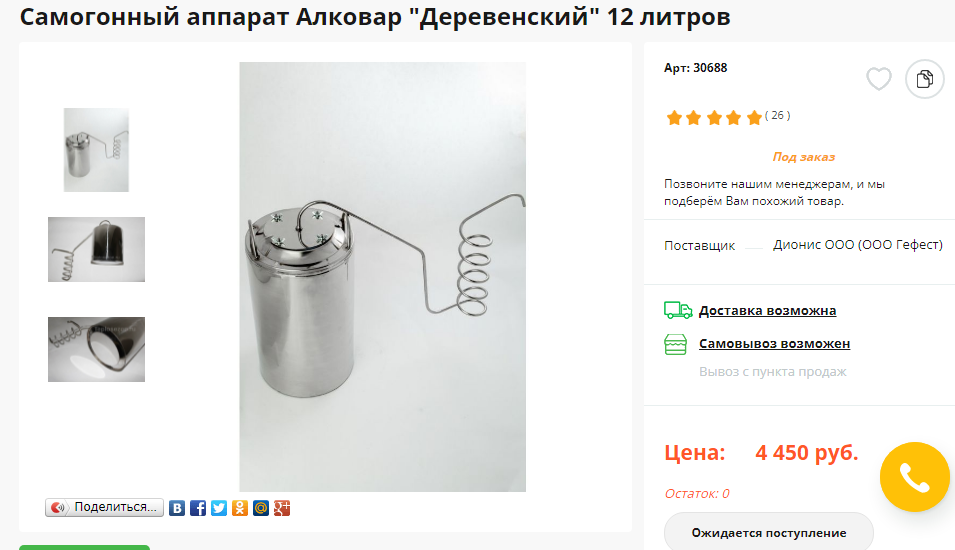Click the compare/copy documents icon

pos(925,79)
